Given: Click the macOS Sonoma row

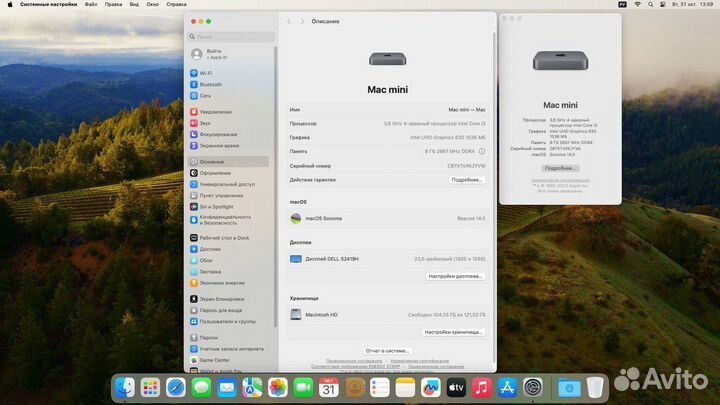Looking at the screenshot, I should 387,219.
